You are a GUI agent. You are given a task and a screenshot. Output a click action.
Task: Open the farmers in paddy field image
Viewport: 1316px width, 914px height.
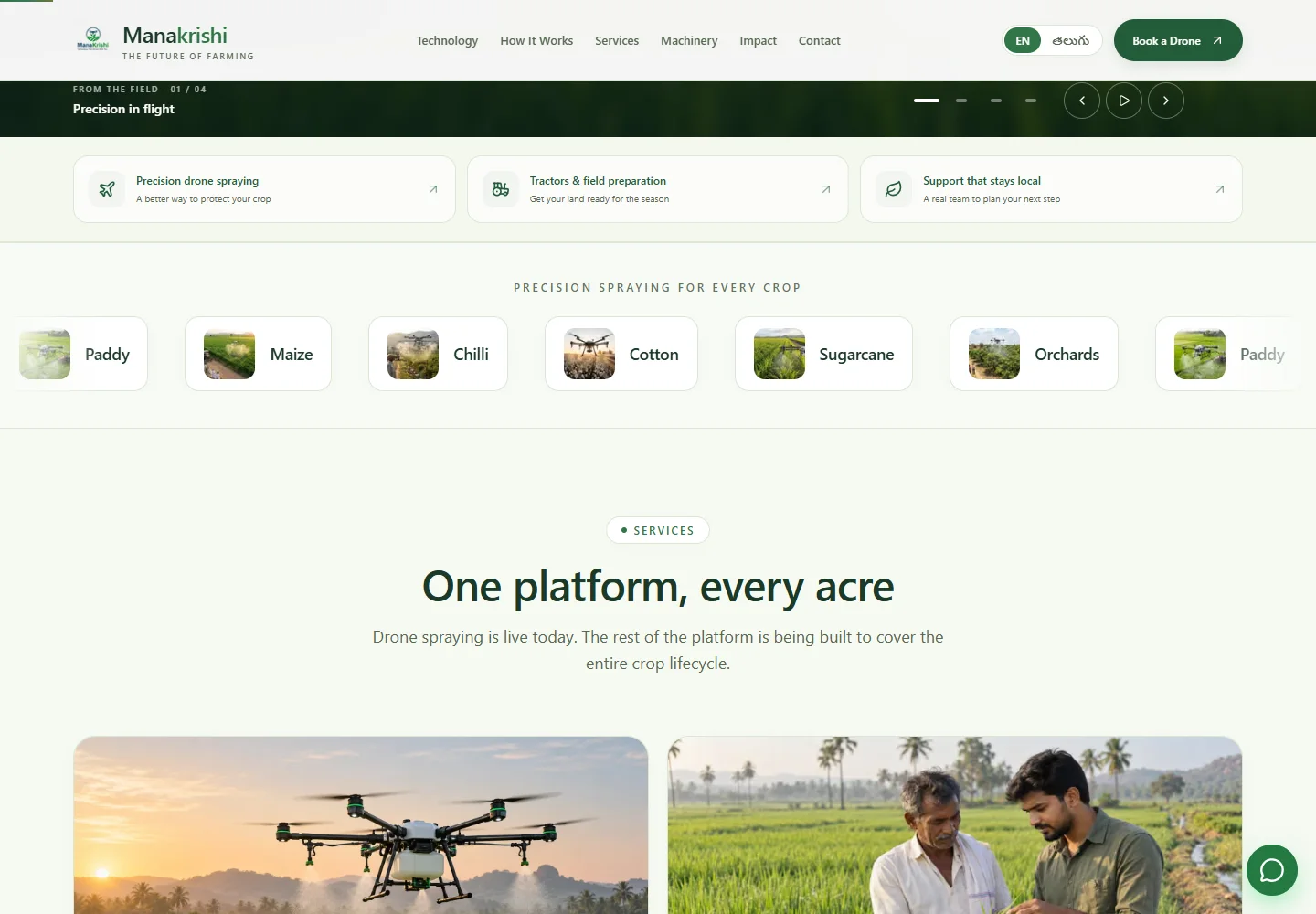tap(955, 825)
